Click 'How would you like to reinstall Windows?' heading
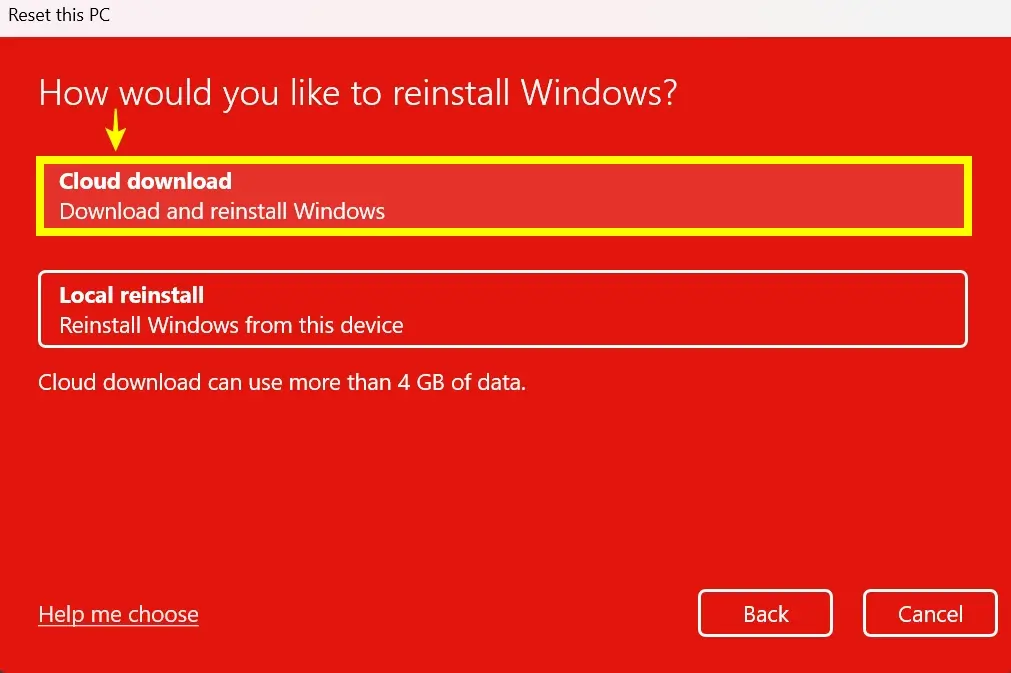 pos(356,93)
